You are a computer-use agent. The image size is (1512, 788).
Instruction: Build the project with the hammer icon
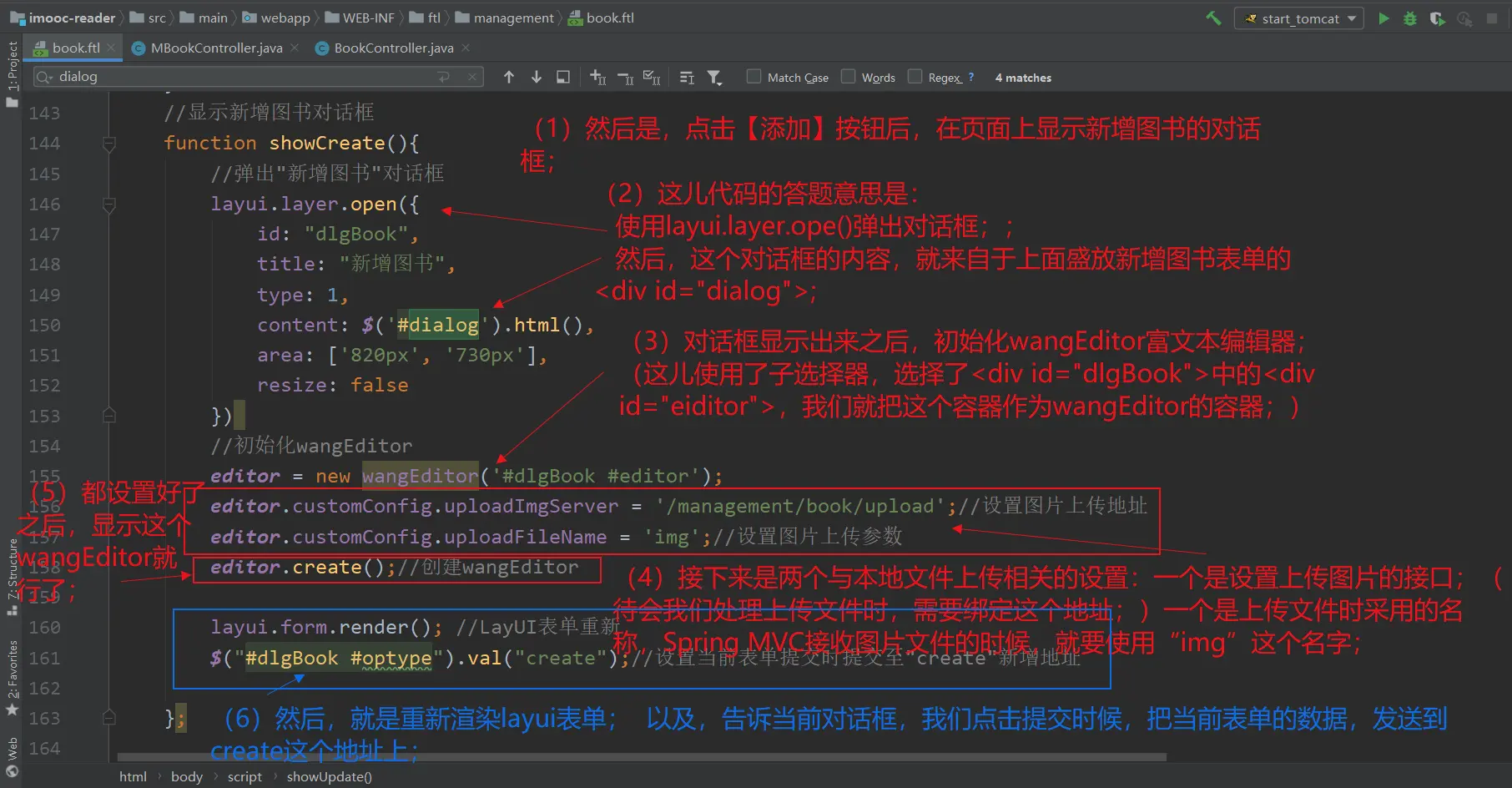tap(1213, 18)
